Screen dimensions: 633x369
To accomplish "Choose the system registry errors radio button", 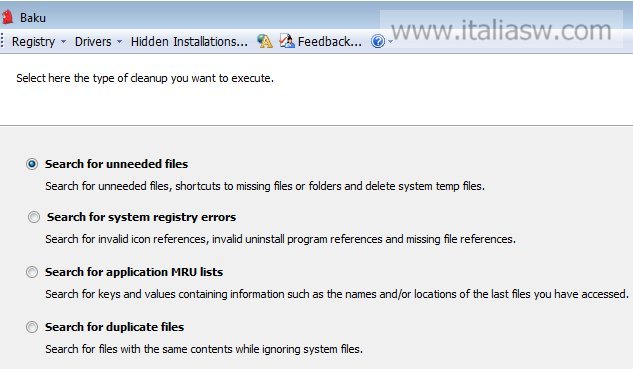I will pyautogui.click(x=34, y=217).
